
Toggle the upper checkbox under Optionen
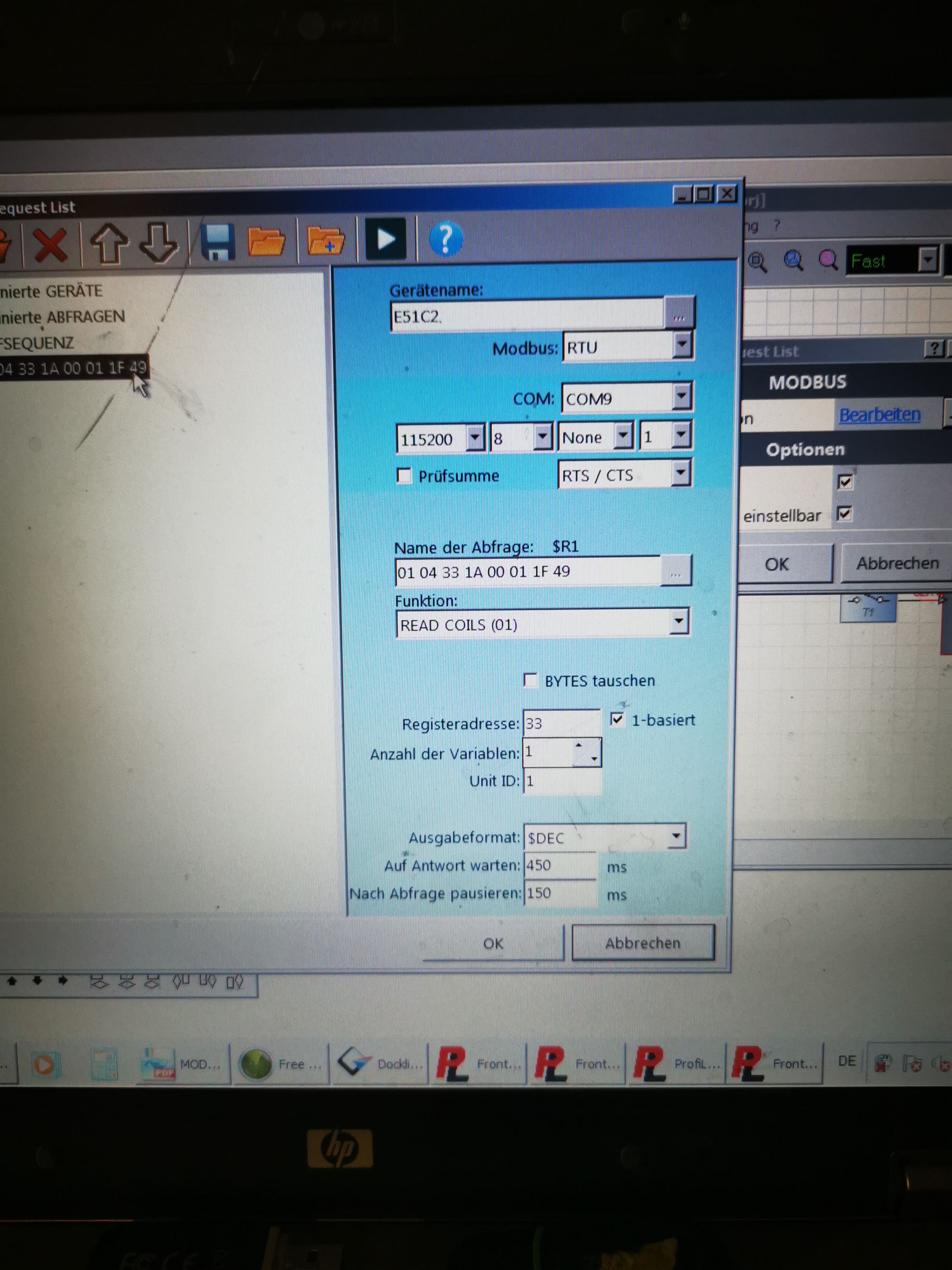(x=845, y=482)
